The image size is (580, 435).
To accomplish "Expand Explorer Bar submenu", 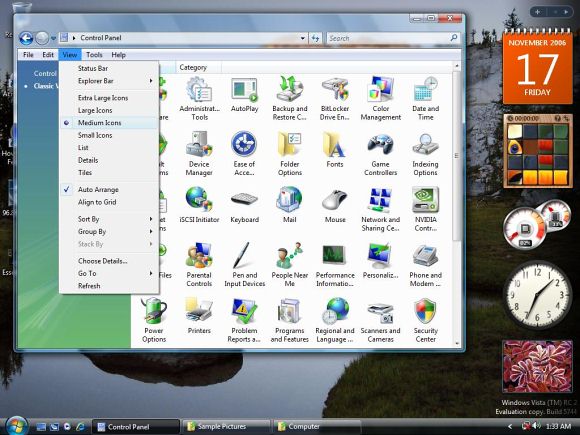I will [x=109, y=81].
